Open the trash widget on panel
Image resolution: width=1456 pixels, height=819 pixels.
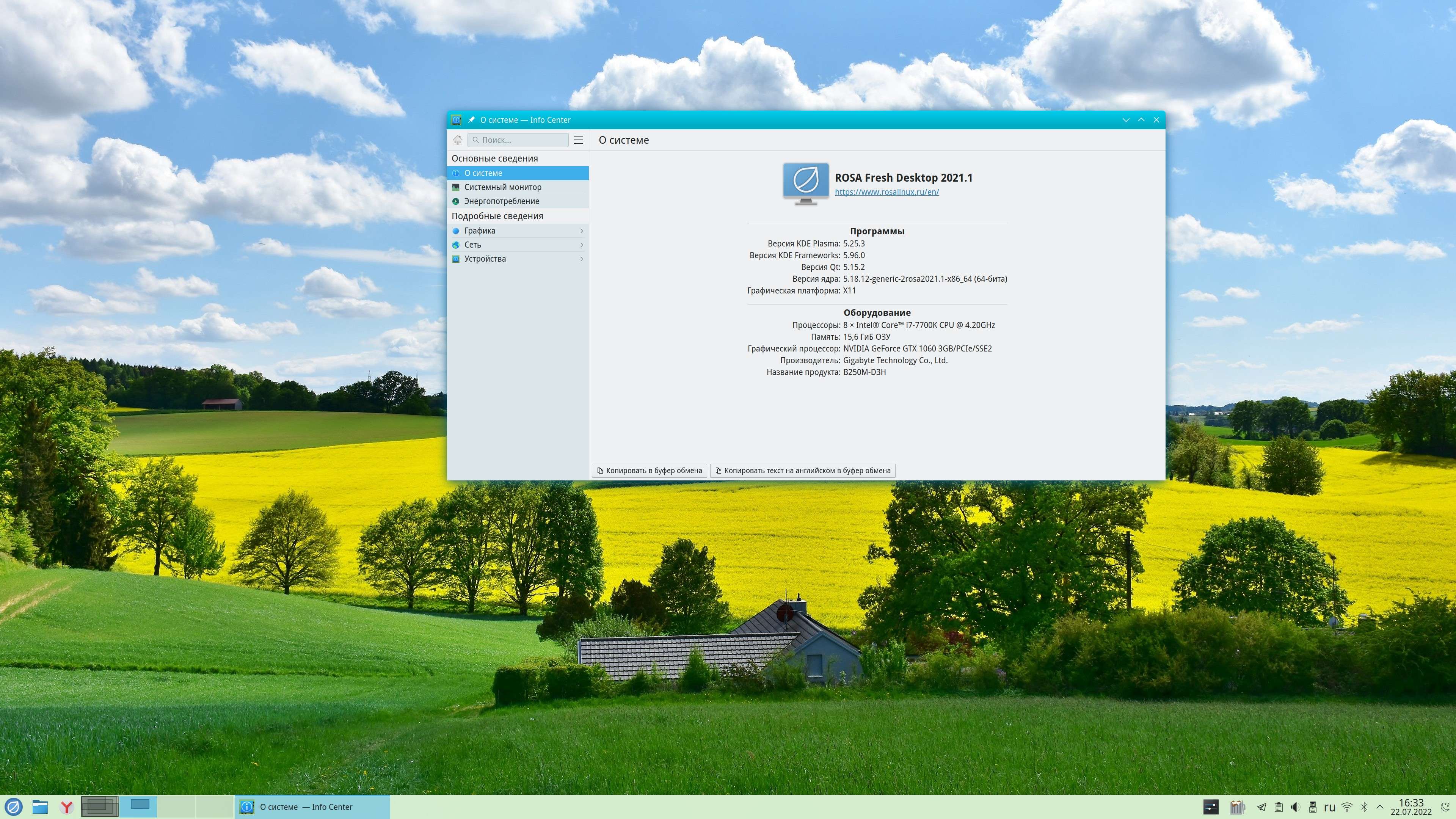pyautogui.click(x=1237, y=807)
